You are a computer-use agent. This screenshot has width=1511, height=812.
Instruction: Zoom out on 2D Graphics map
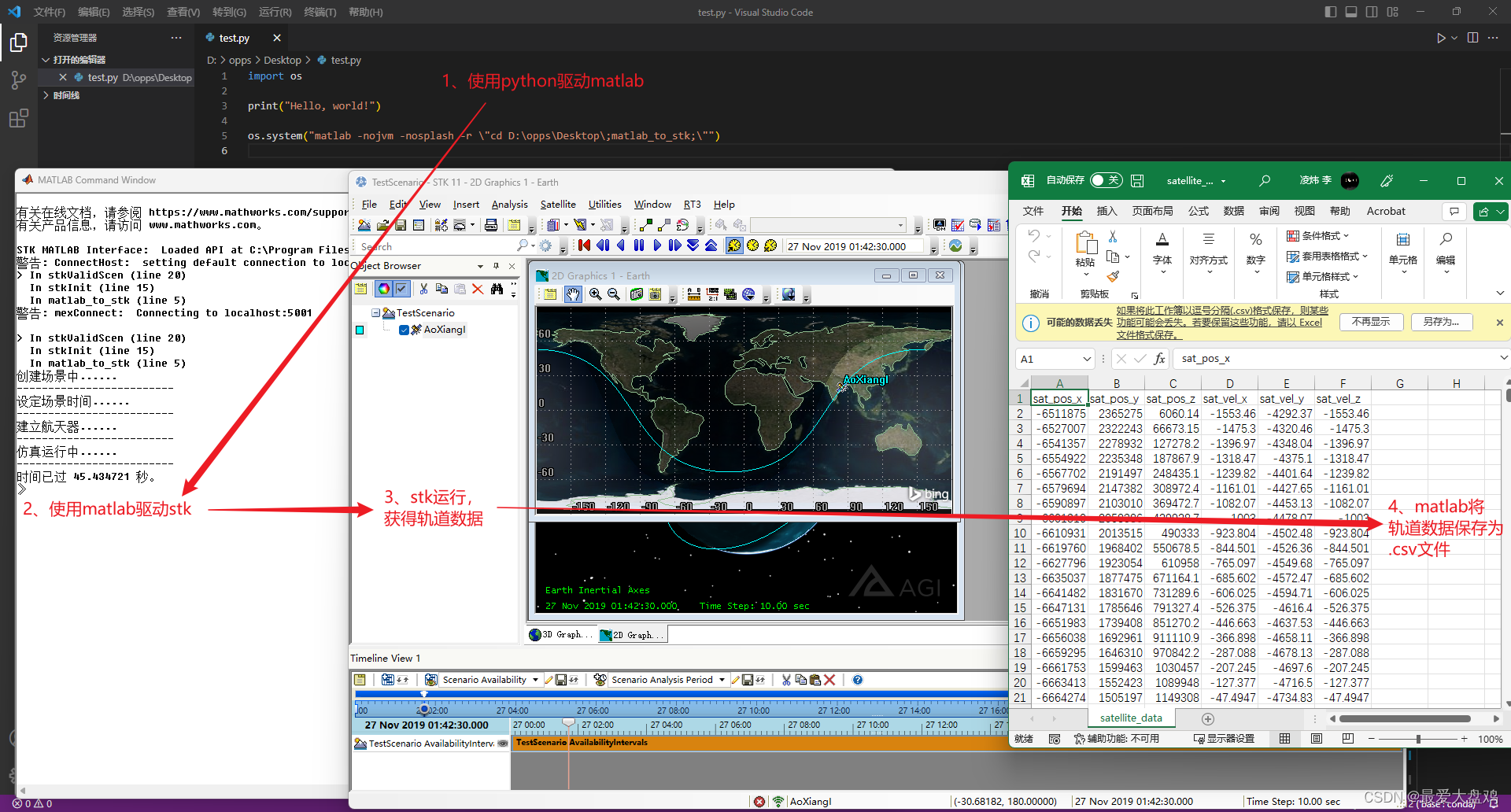(614, 294)
